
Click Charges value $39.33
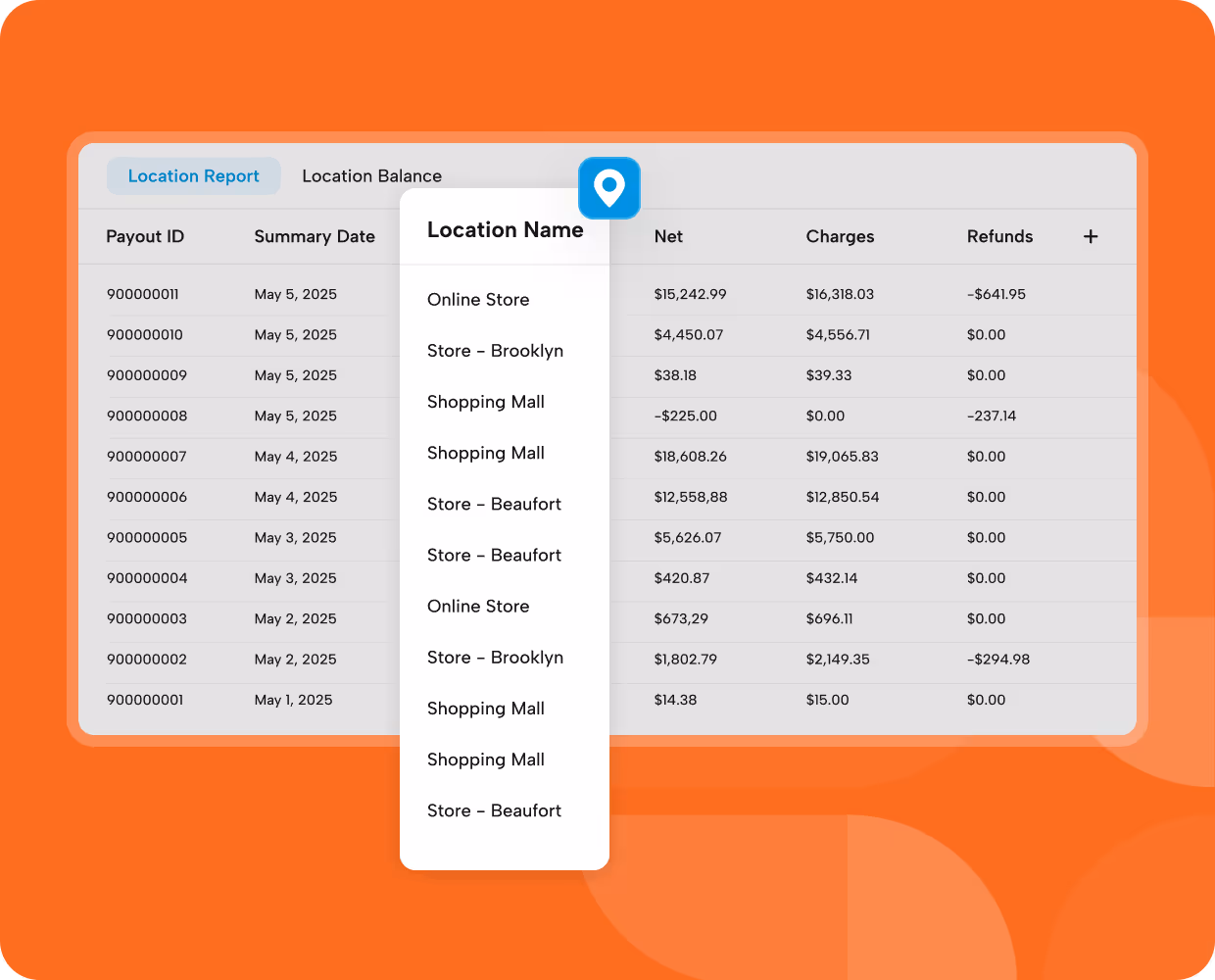828,375
